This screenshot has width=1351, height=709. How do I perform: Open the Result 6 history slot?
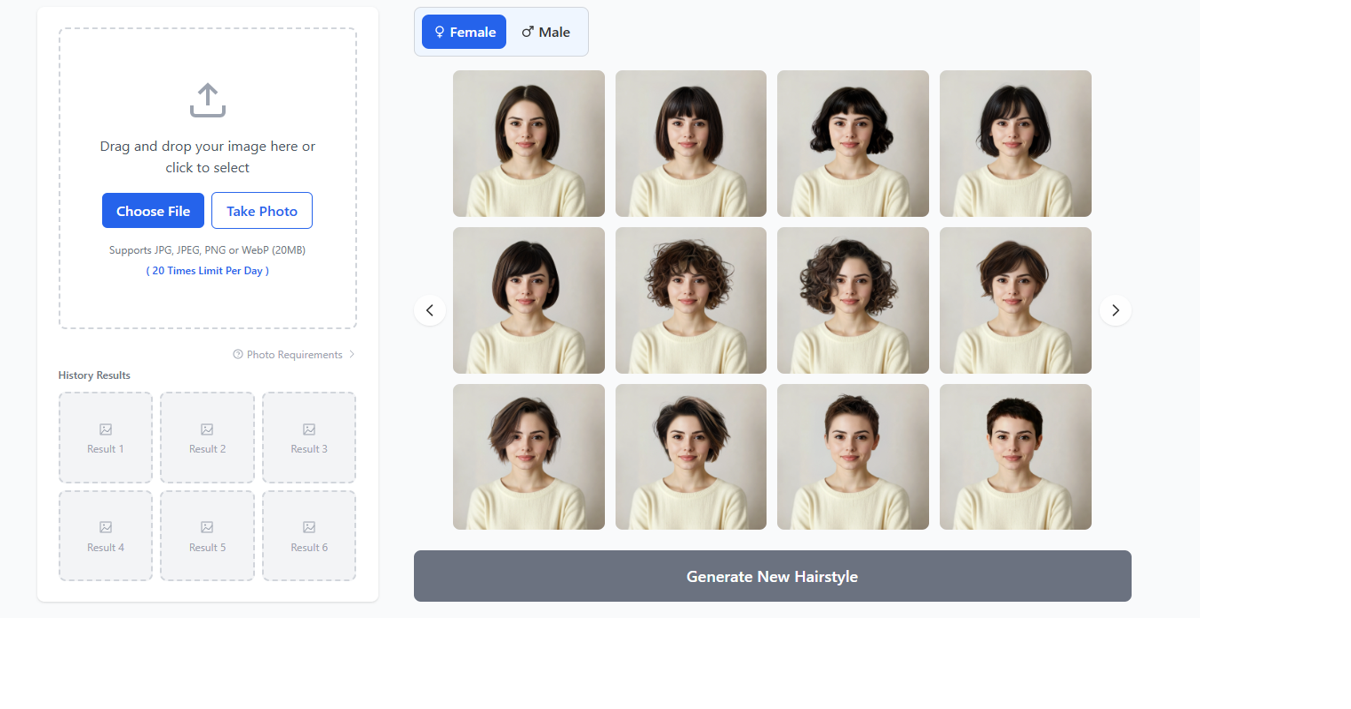(309, 536)
